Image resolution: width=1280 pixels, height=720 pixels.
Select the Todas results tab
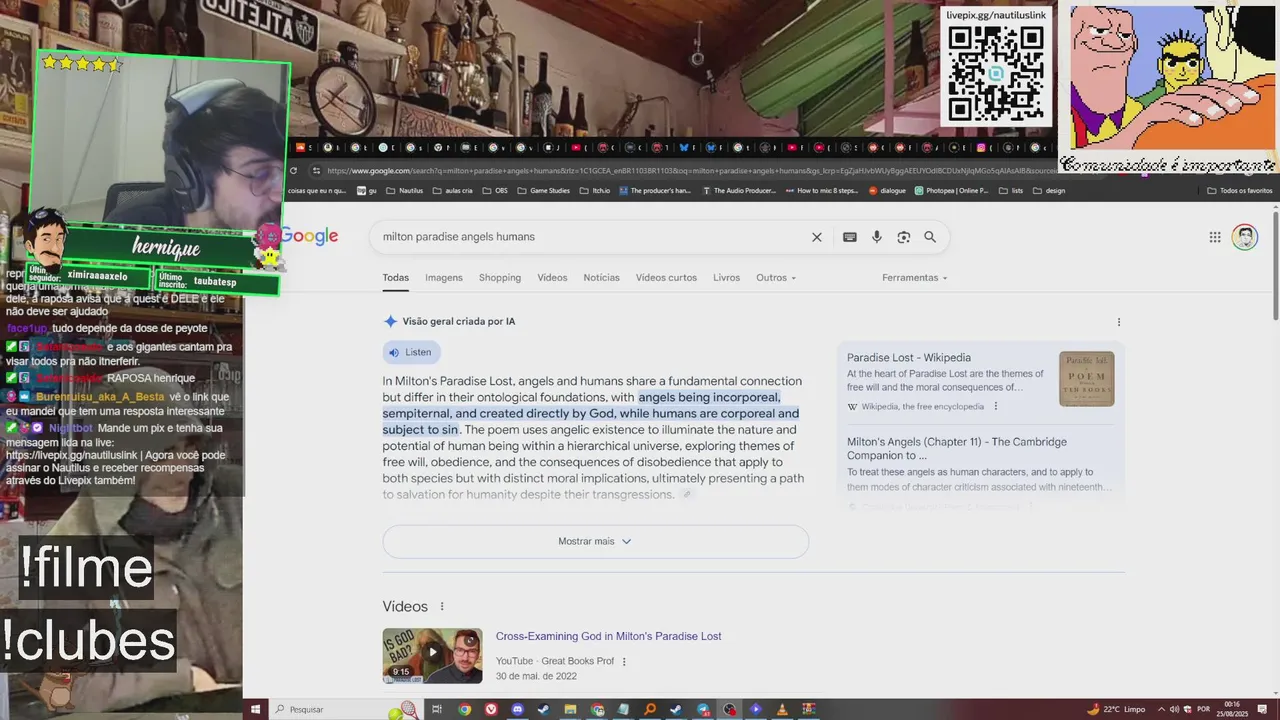[x=395, y=277]
